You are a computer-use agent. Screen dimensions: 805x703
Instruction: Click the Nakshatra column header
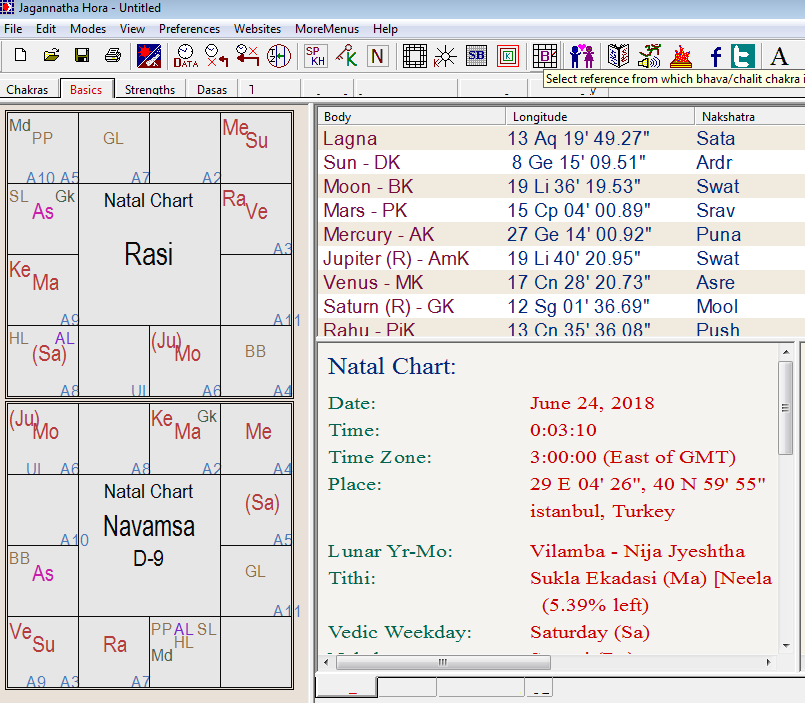[750, 117]
